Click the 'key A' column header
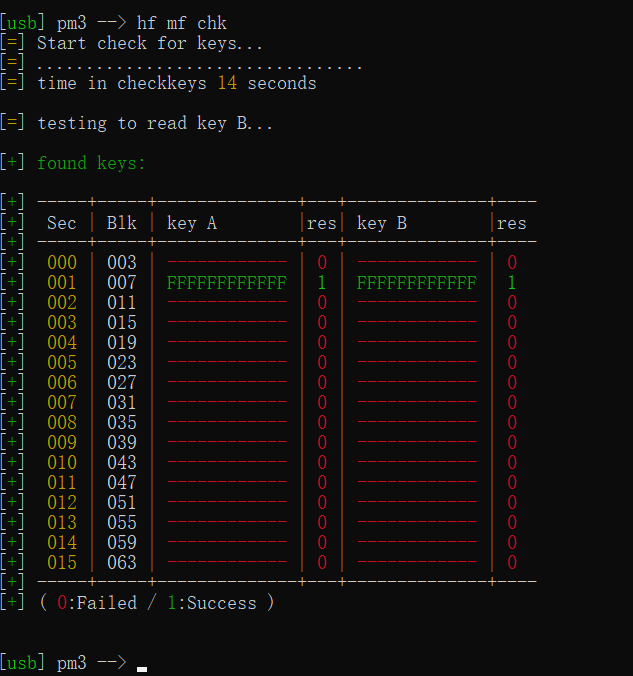633x676 pixels. coord(191,223)
